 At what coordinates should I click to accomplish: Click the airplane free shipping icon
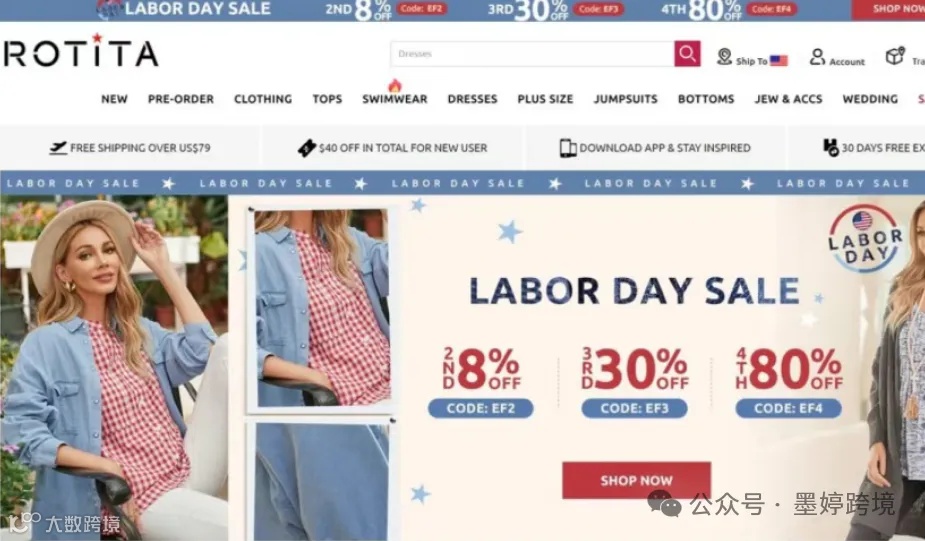(x=58, y=147)
